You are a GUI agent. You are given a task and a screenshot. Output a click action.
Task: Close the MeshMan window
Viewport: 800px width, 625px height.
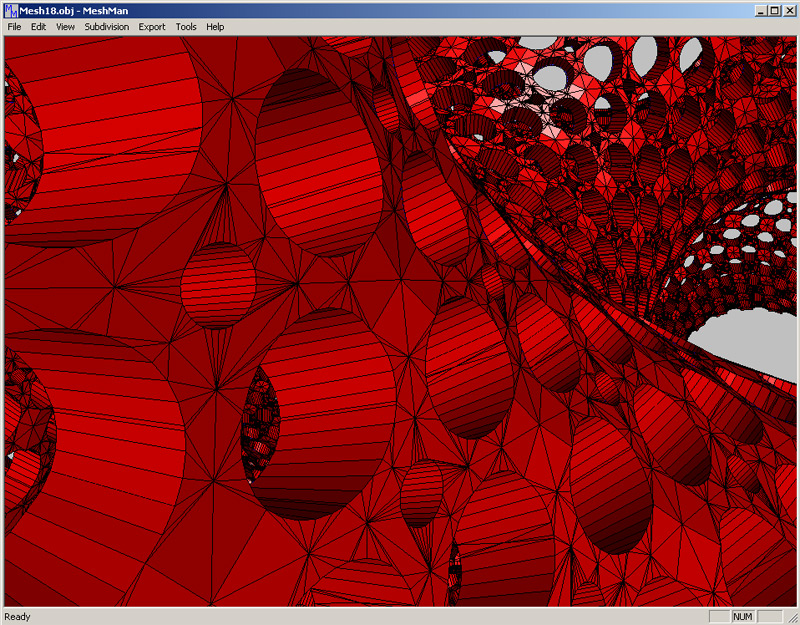789,10
